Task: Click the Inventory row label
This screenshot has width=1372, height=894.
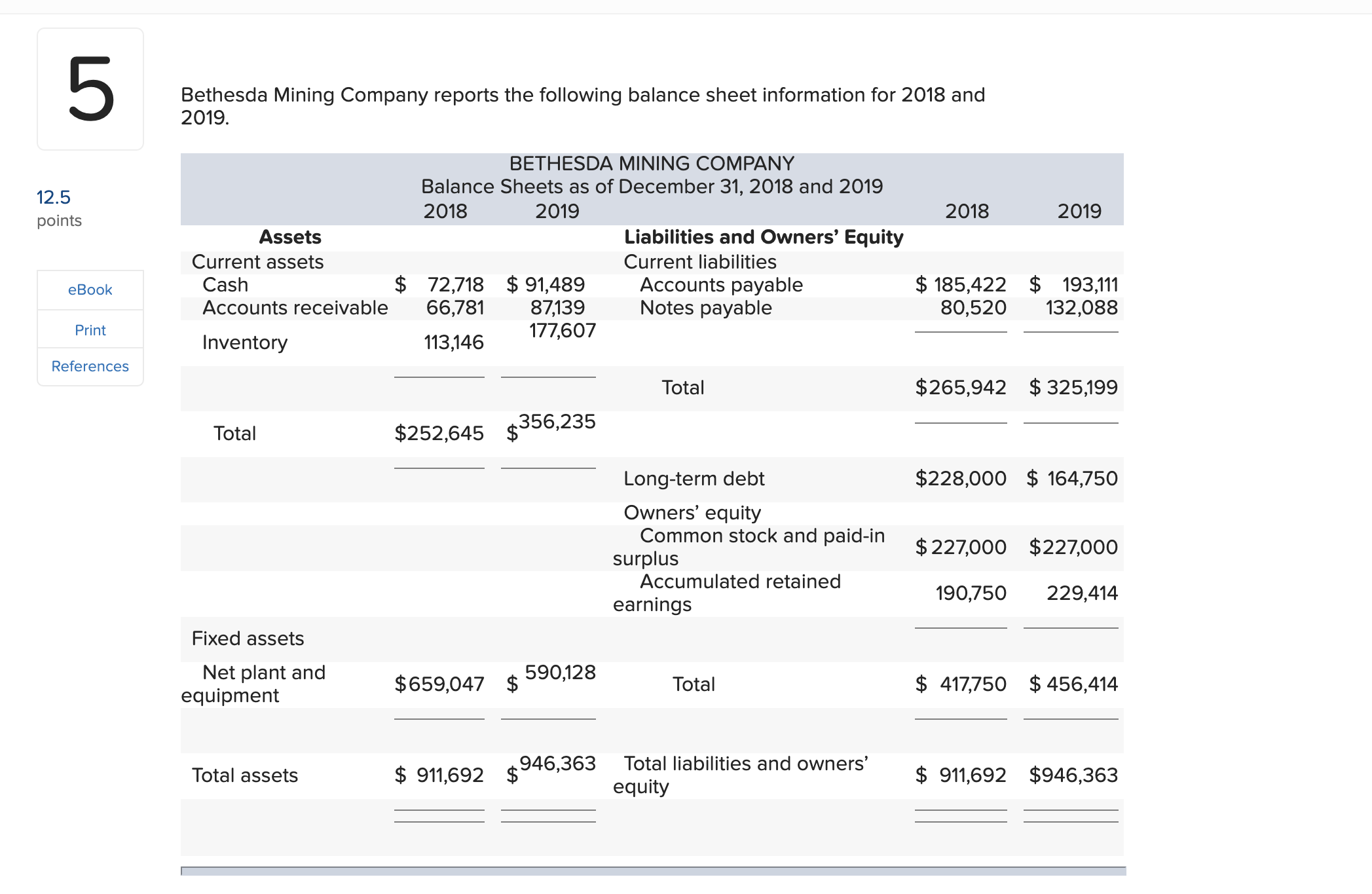Action: [244, 343]
